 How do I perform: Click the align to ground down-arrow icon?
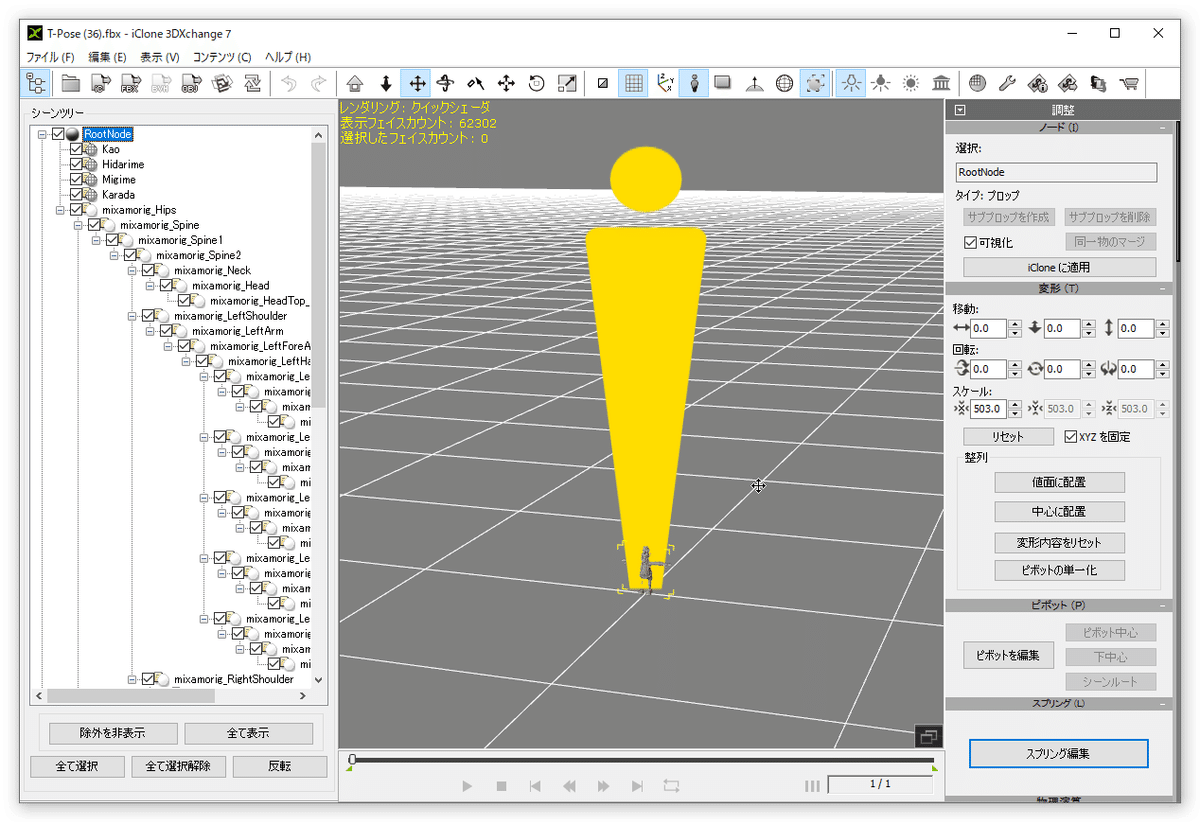pos(385,84)
